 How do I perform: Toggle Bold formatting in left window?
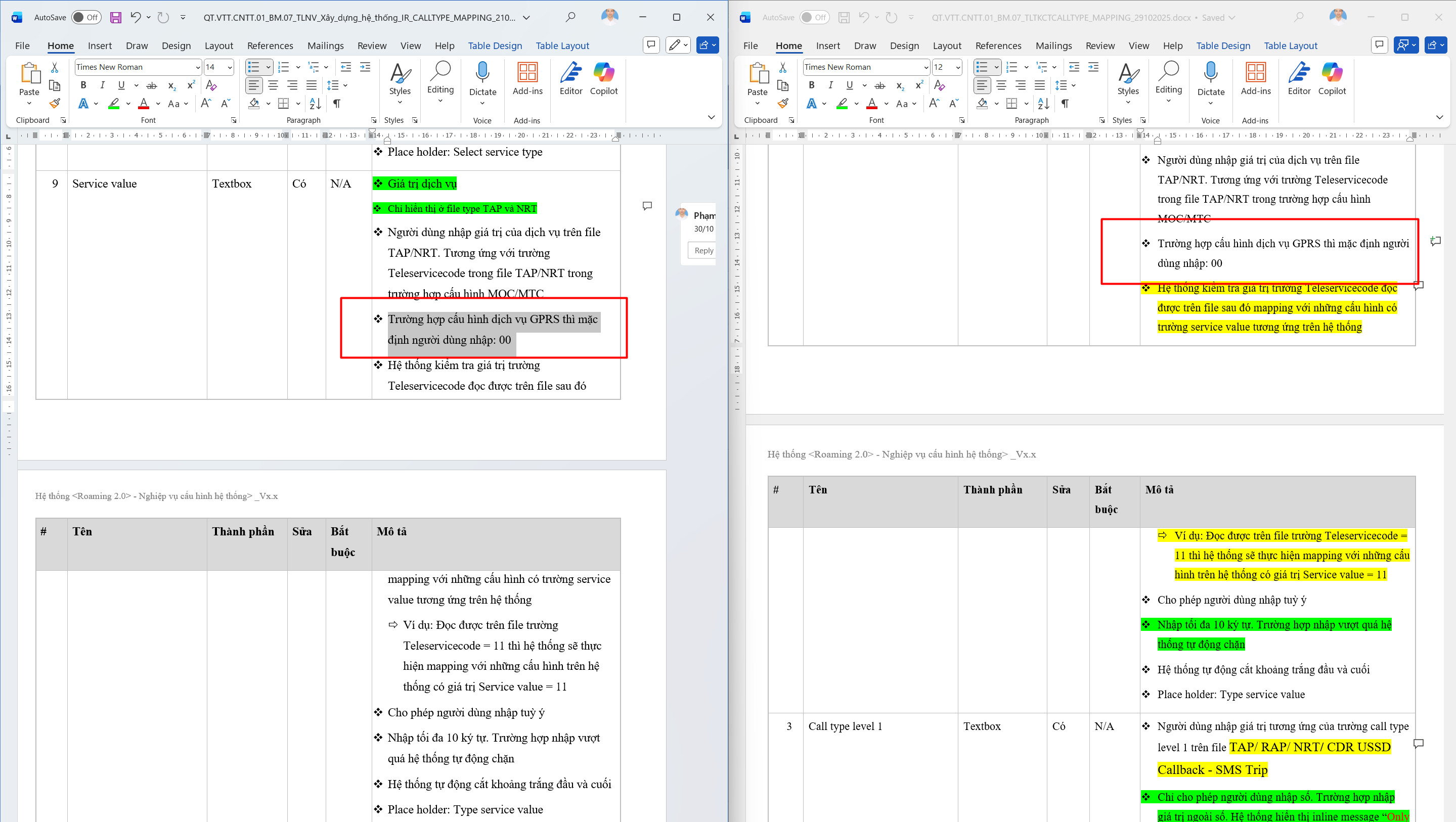[x=83, y=85]
